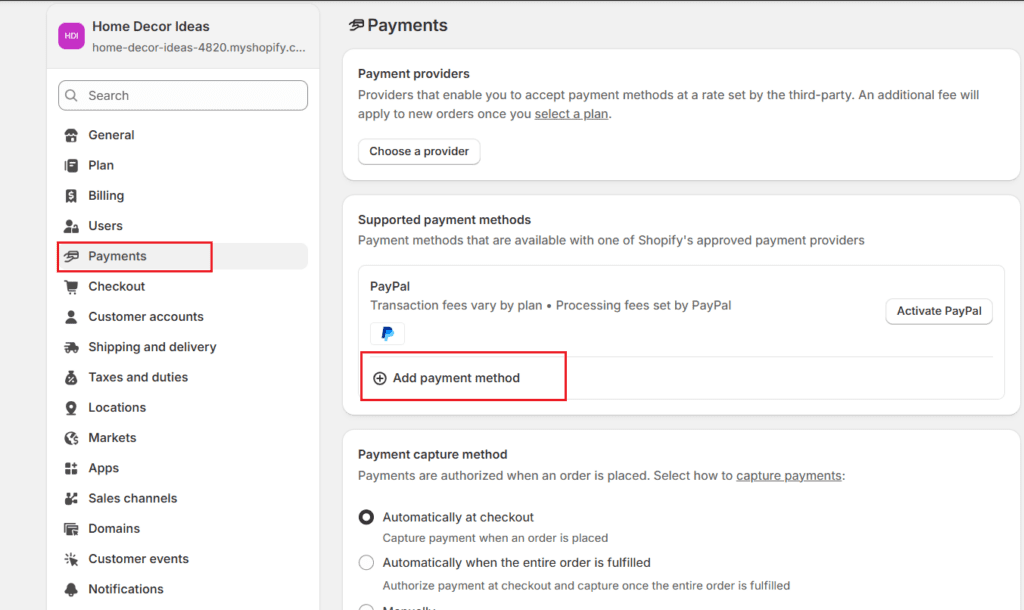Screen dimensions: 1024x610
Task: Click the Notifications bell icon
Action: click(71, 589)
